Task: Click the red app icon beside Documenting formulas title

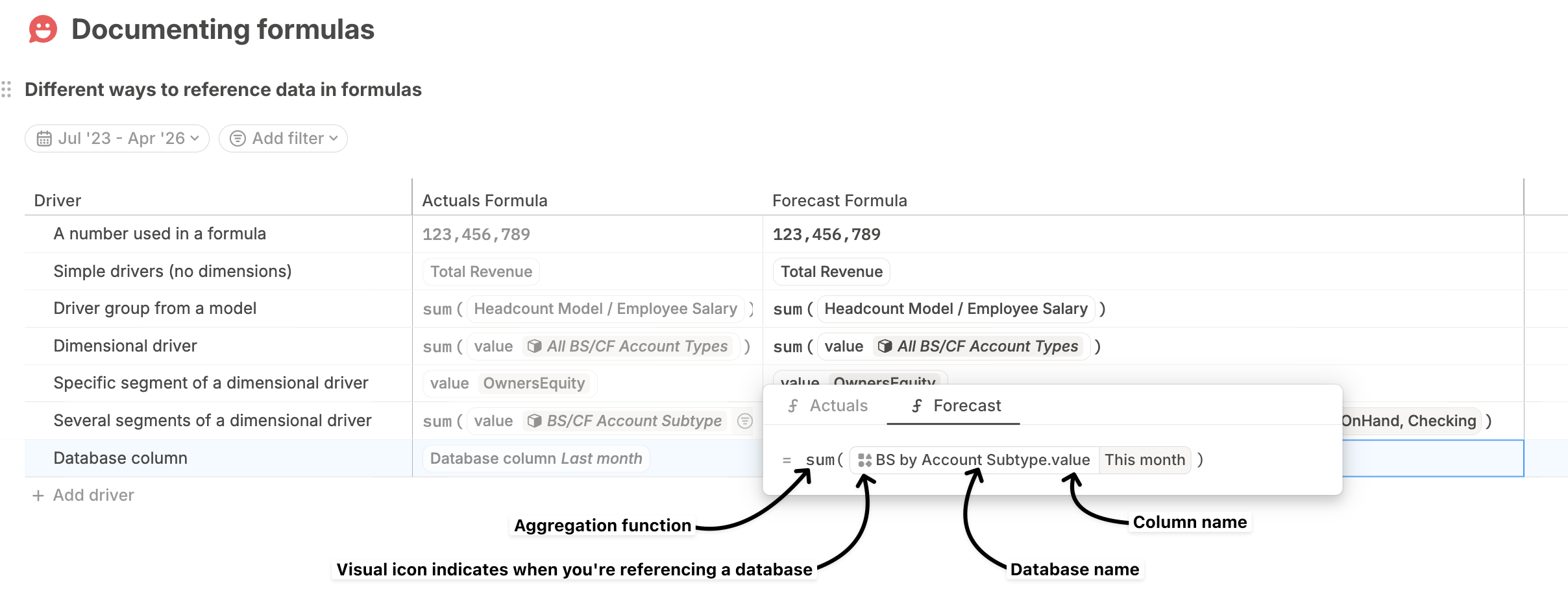Action: (x=42, y=29)
